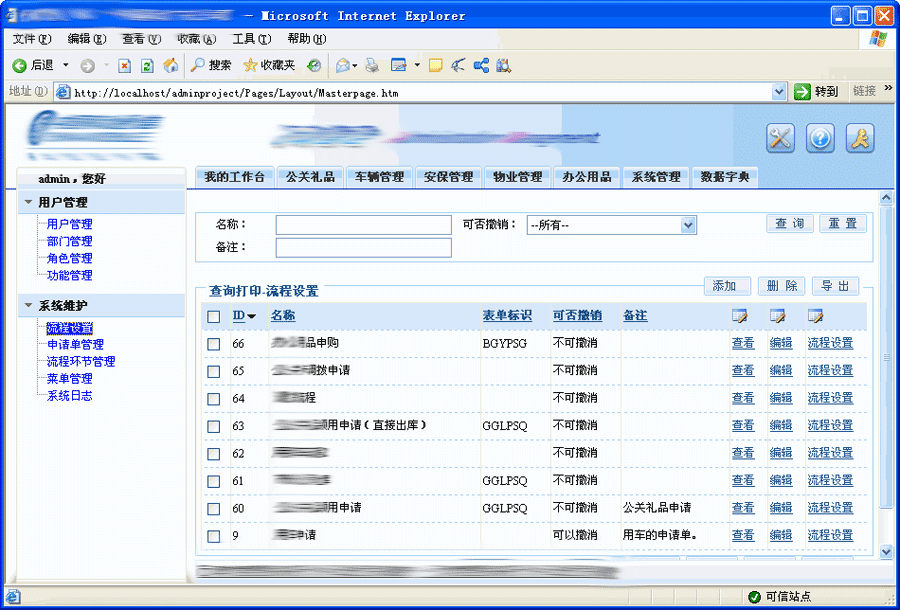
Task: Toggle the select-all checkbox in table header
Action: tap(213, 317)
